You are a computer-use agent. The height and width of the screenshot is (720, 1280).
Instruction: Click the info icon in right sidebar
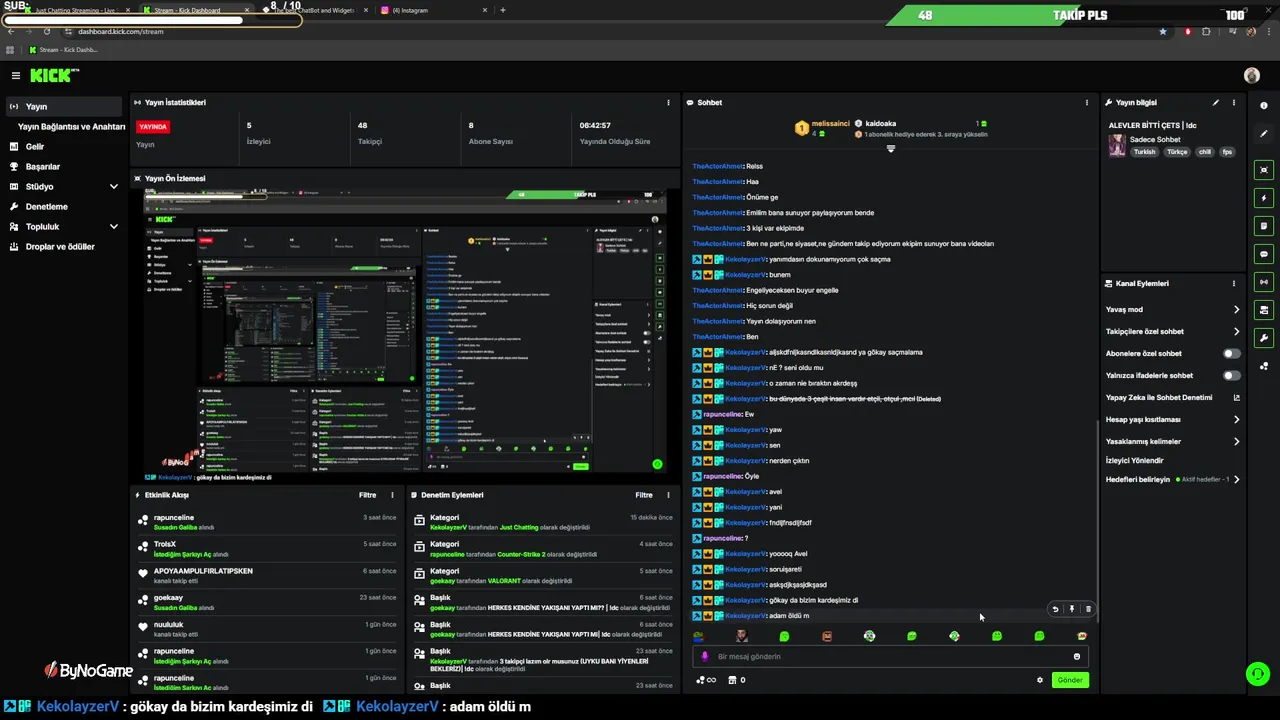coord(1264,106)
